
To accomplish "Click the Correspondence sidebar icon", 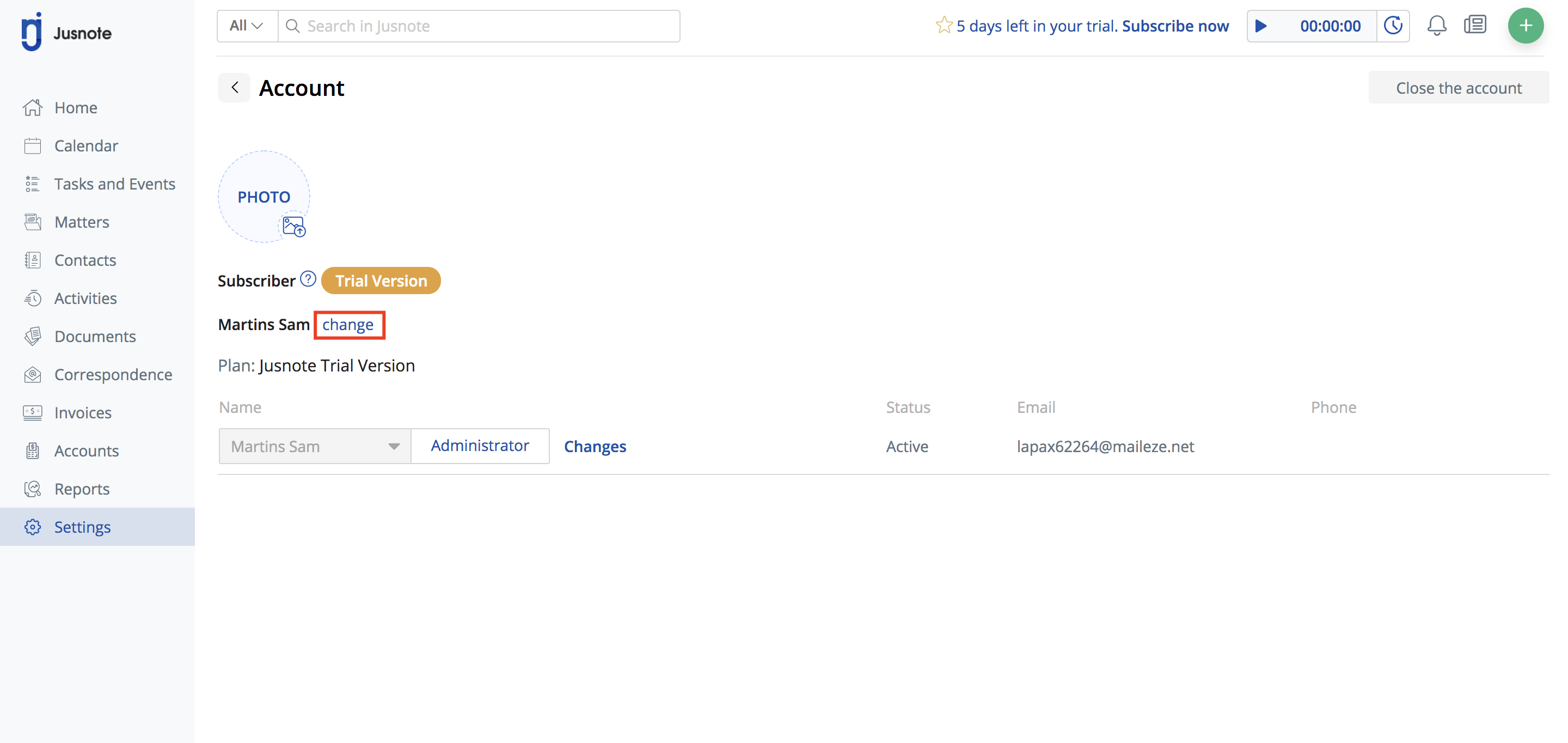I will coord(33,375).
